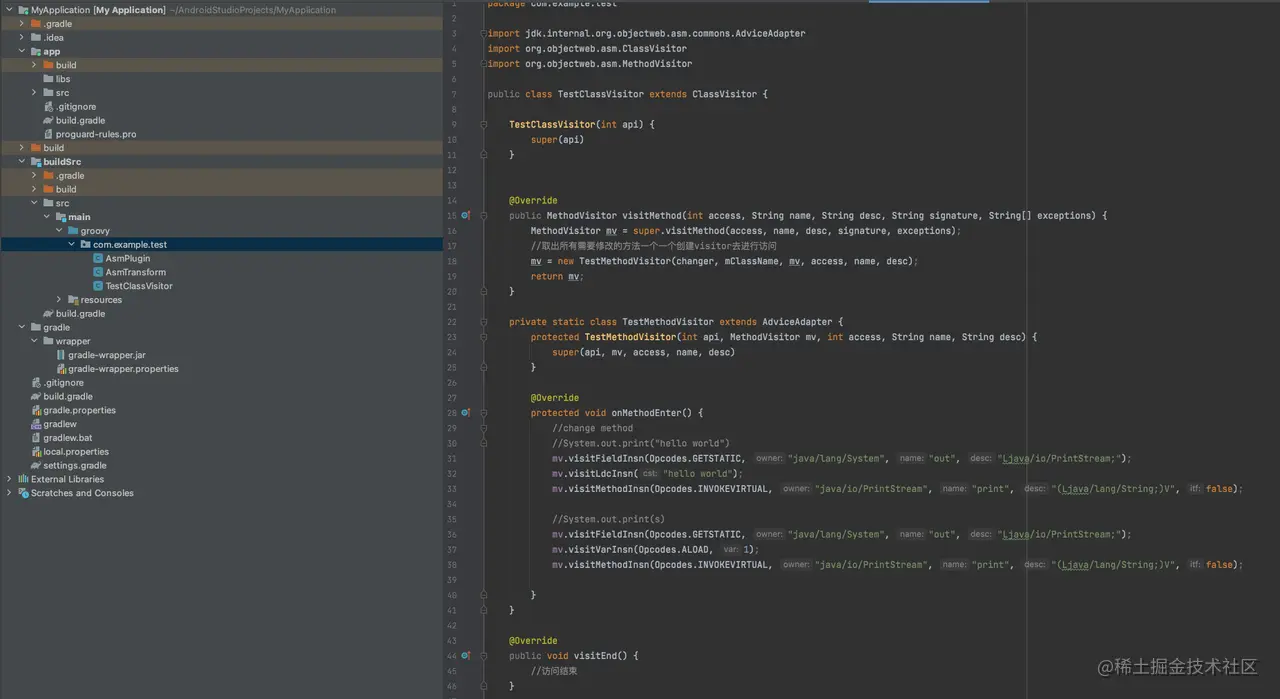Click line number 18 in the gutter
Image resolution: width=1280 pixels, height=699 pixels.
pyautogui.click(x=453, y=261)
